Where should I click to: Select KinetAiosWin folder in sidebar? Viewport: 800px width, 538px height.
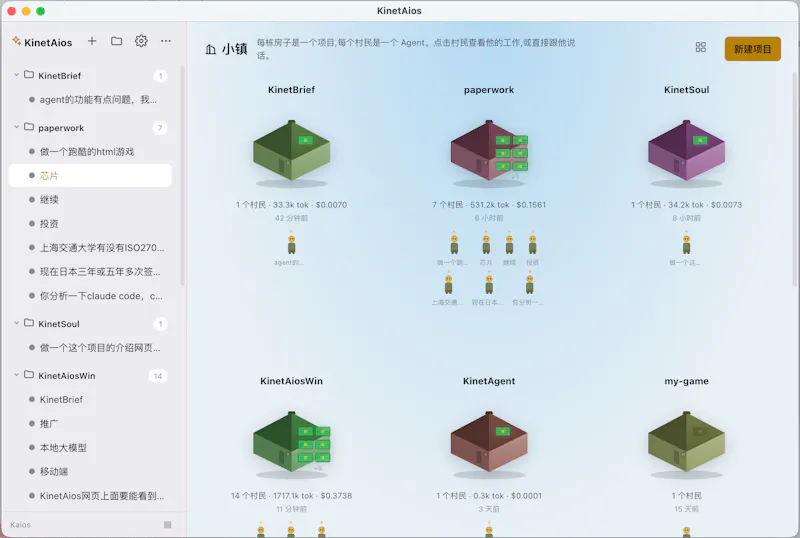[x=90, y=376]
